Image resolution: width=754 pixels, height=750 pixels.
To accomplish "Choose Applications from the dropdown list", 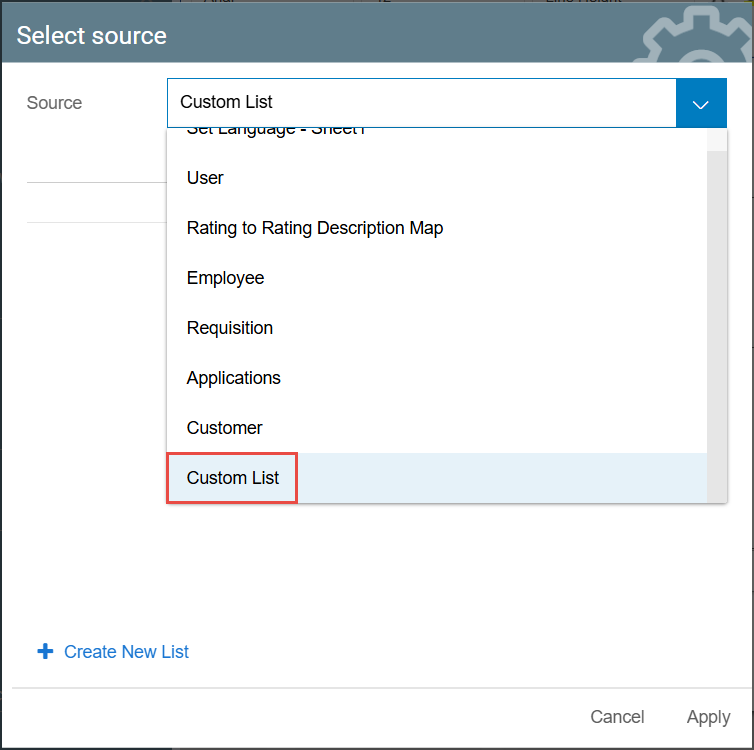I will 234,378.
